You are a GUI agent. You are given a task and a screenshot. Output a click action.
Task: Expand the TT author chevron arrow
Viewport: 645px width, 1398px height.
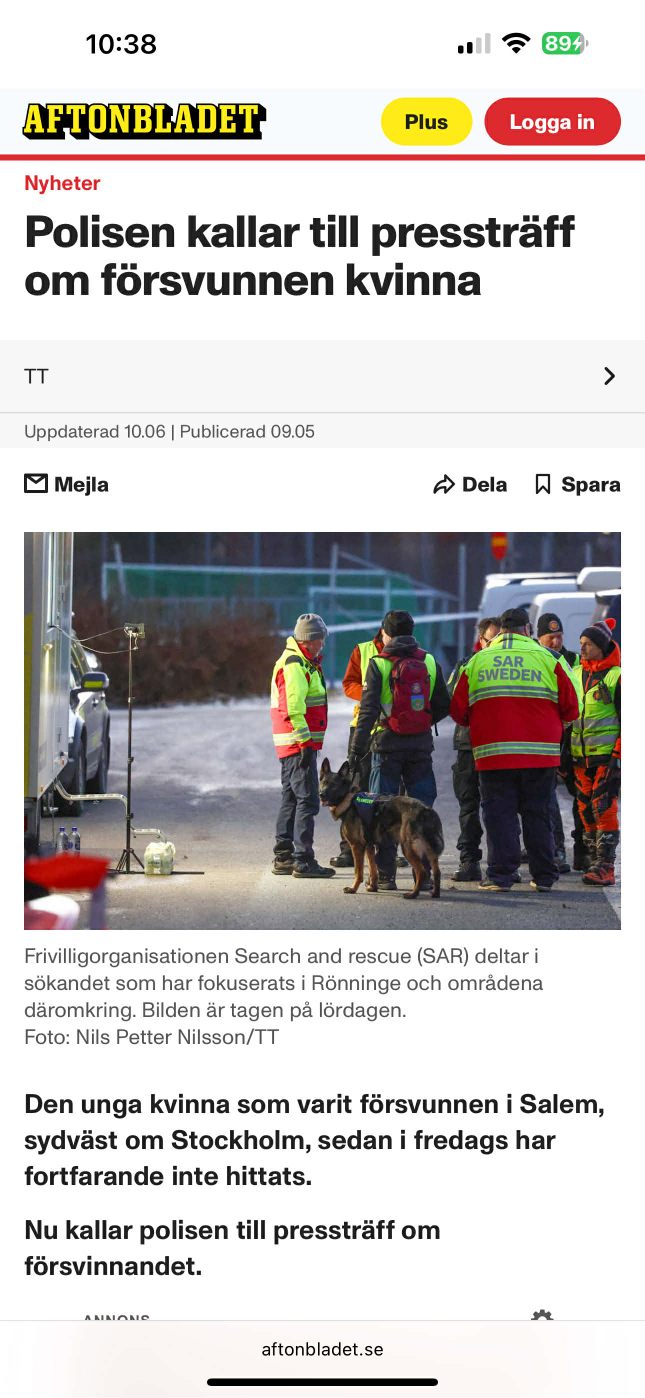pos(609,376)
